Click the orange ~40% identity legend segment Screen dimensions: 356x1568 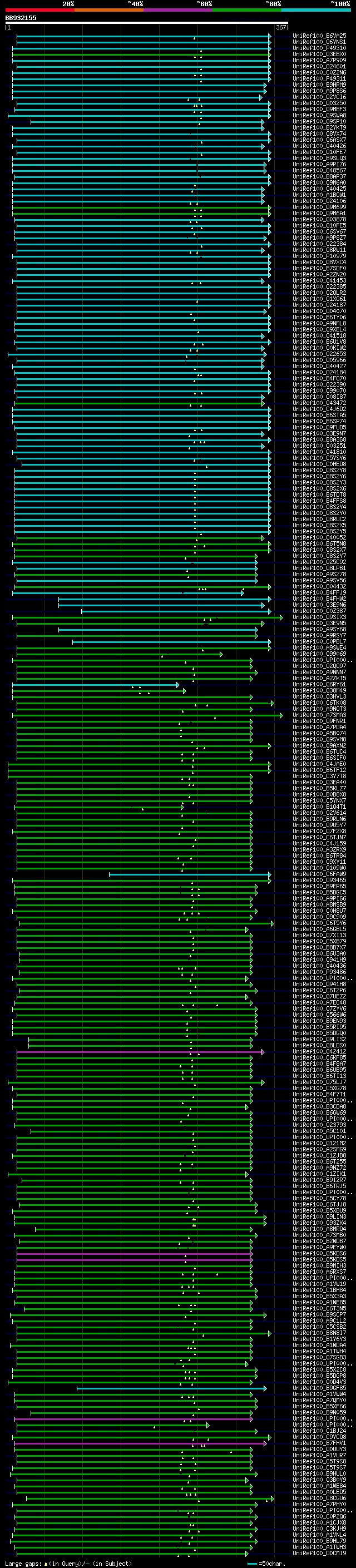pos(109,10)
